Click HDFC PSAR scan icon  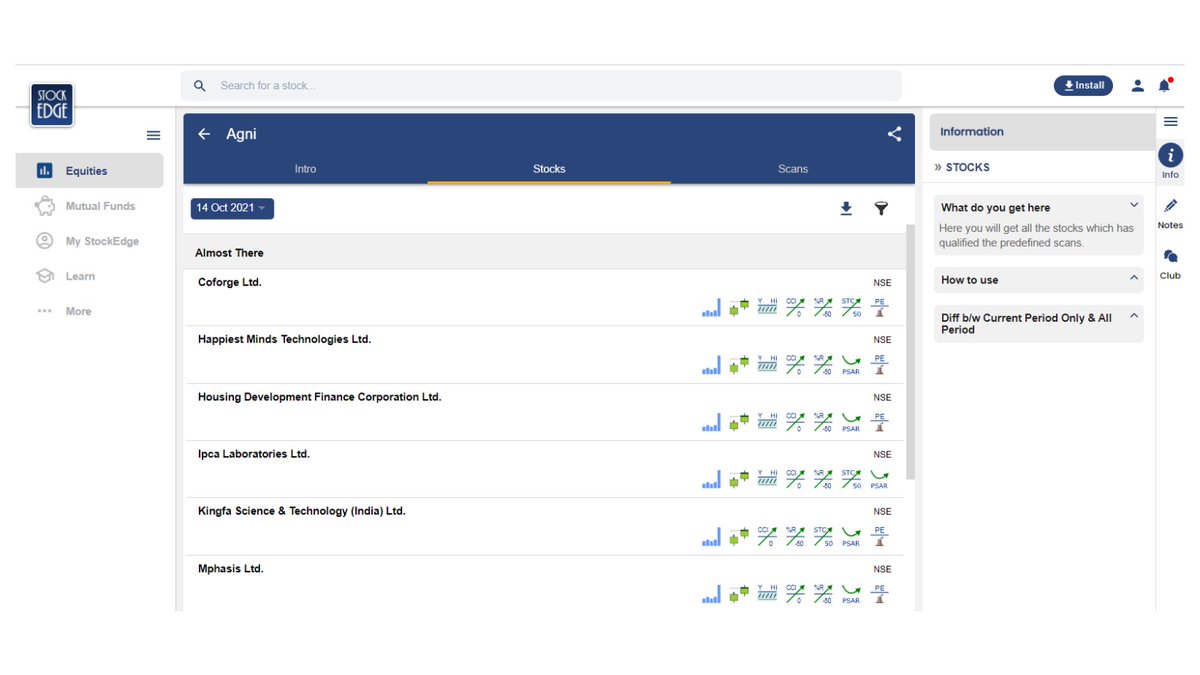(x=851, y=422)
